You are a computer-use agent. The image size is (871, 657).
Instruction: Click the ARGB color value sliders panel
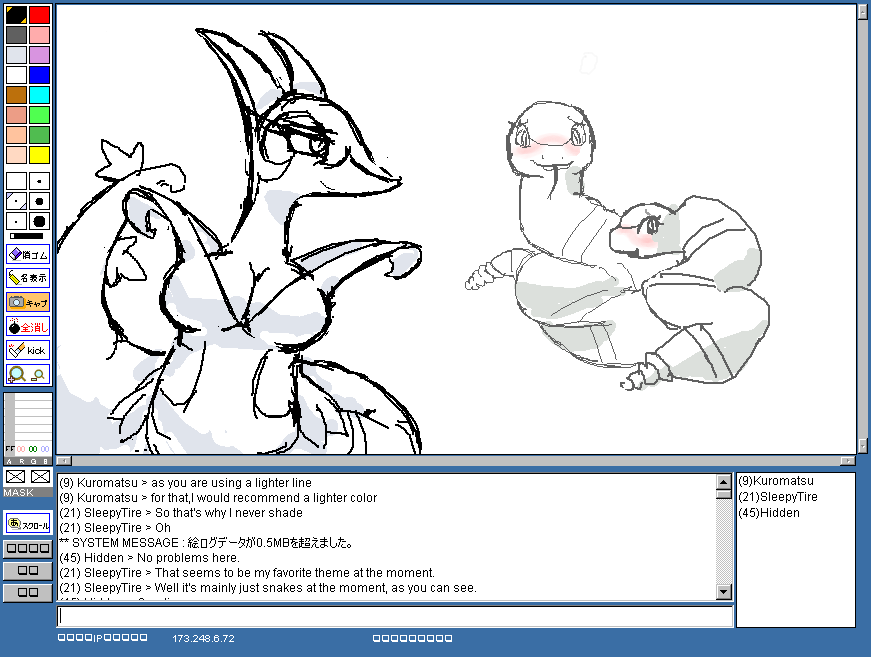click(28, 428)
